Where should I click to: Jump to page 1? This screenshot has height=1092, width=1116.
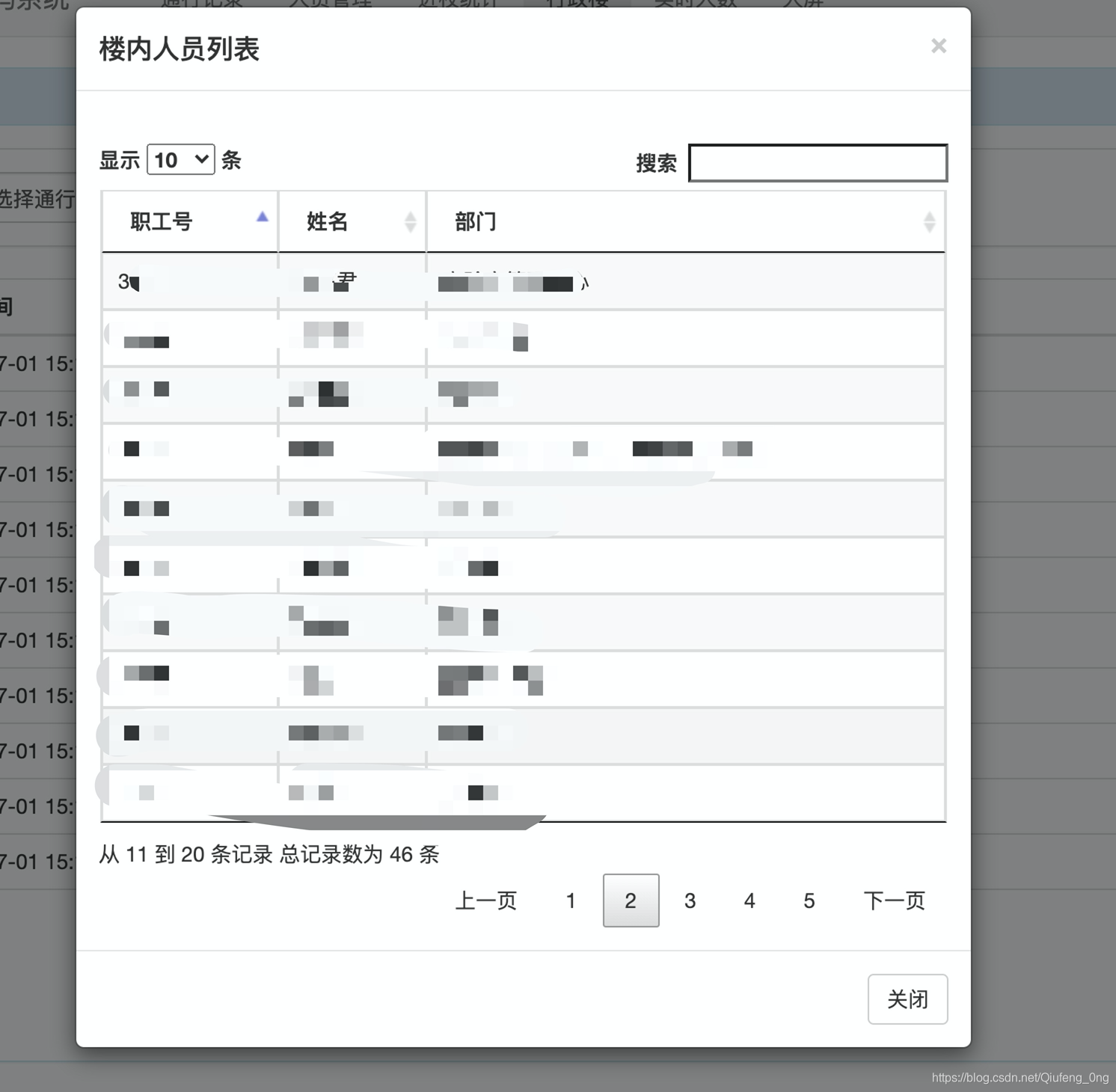point(571,901)
